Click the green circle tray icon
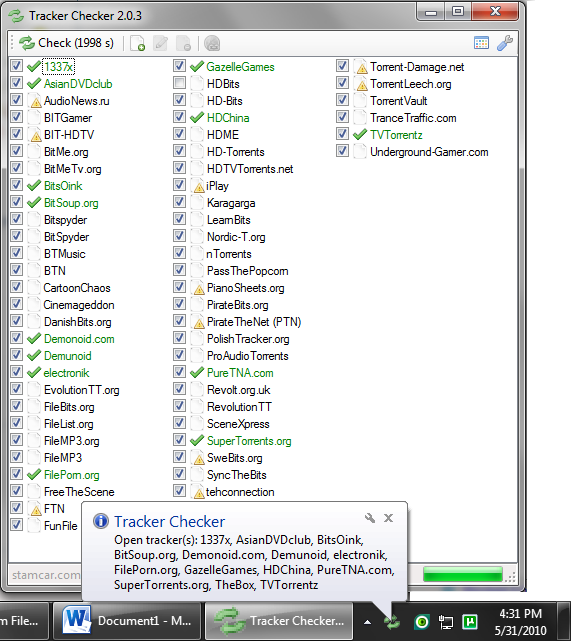The image size is (571, 641). pyautogui.click(x=422, y=622)
